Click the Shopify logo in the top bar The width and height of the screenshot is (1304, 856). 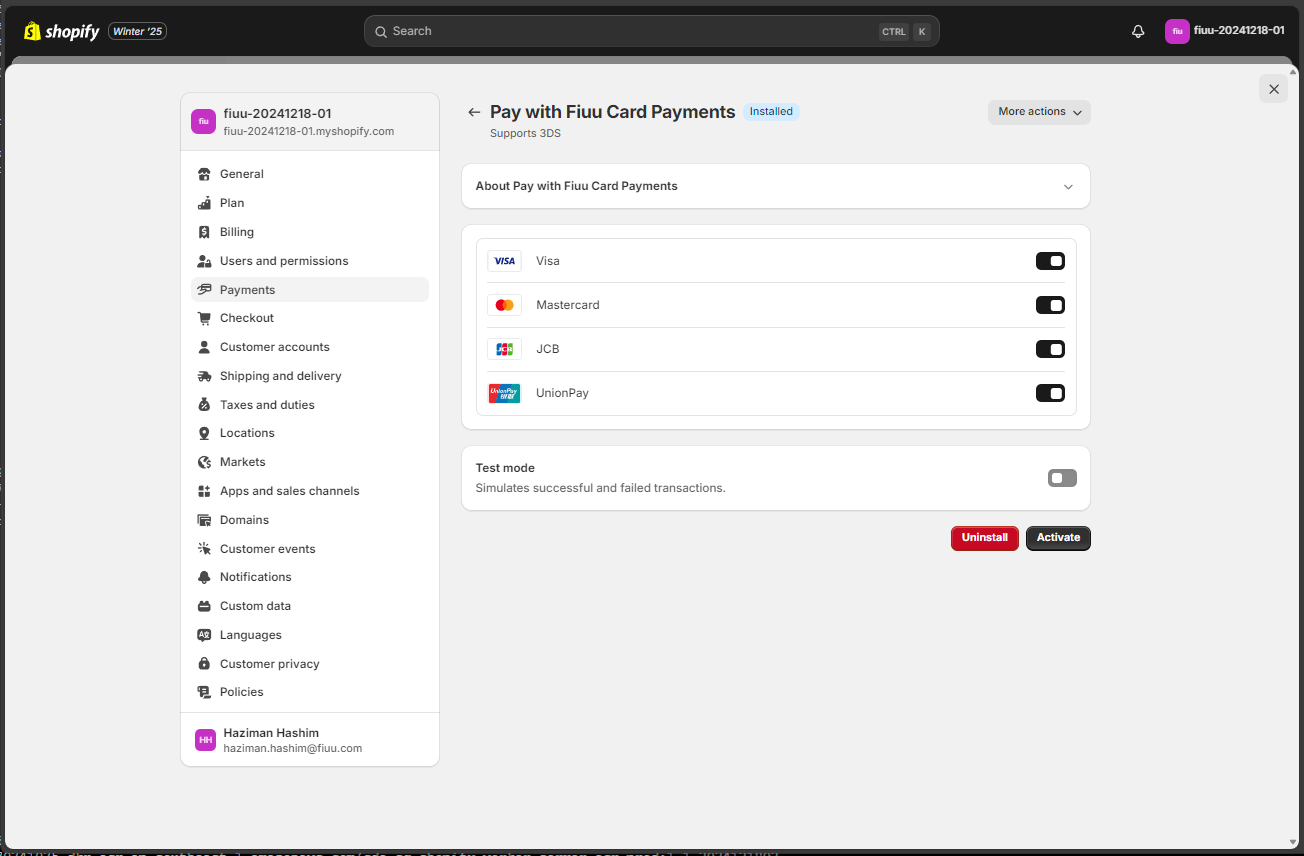pyautogui.click(x=62, y=31)
